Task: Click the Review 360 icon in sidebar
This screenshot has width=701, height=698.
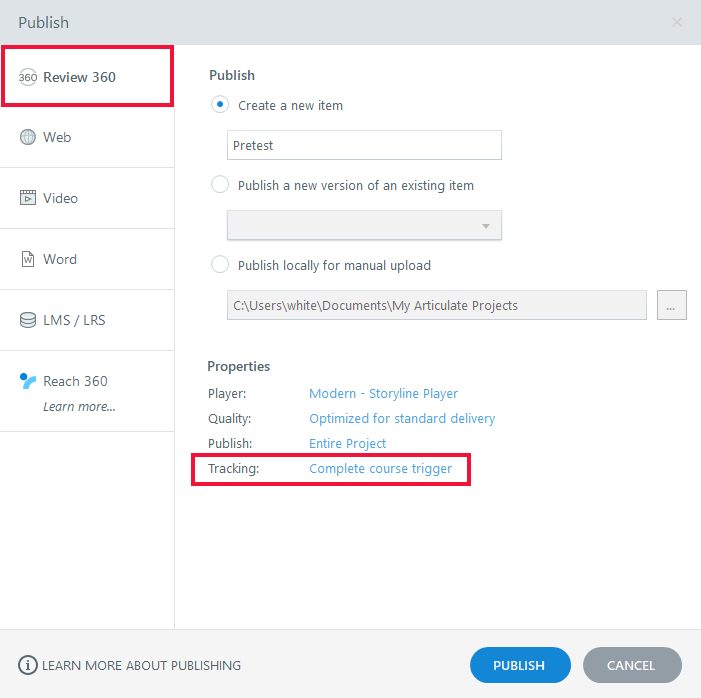Action: point(28,77)
